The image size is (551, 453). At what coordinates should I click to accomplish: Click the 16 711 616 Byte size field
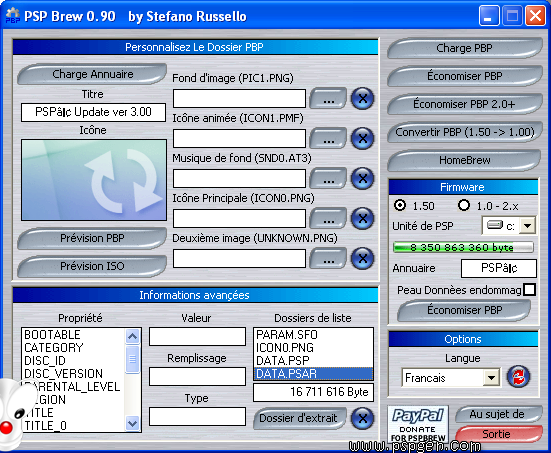[313, 392]
